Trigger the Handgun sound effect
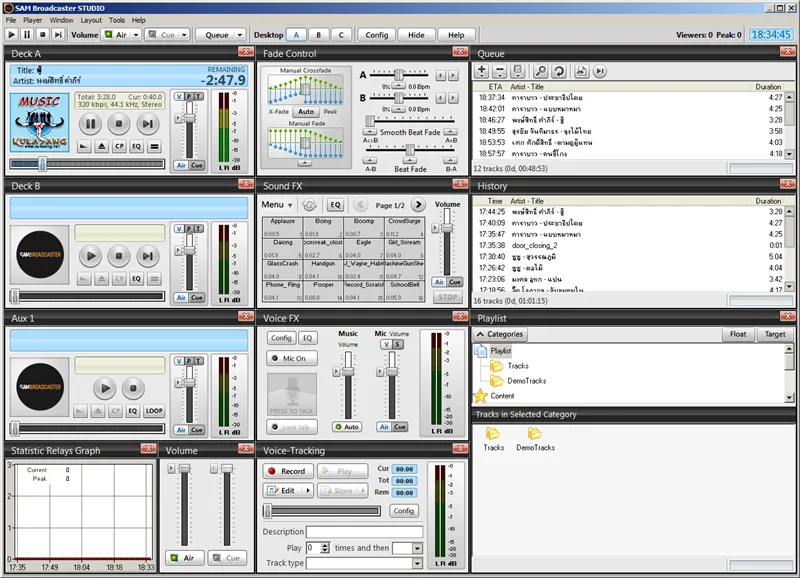Screen dimensions: 800x578 point(323,269)
